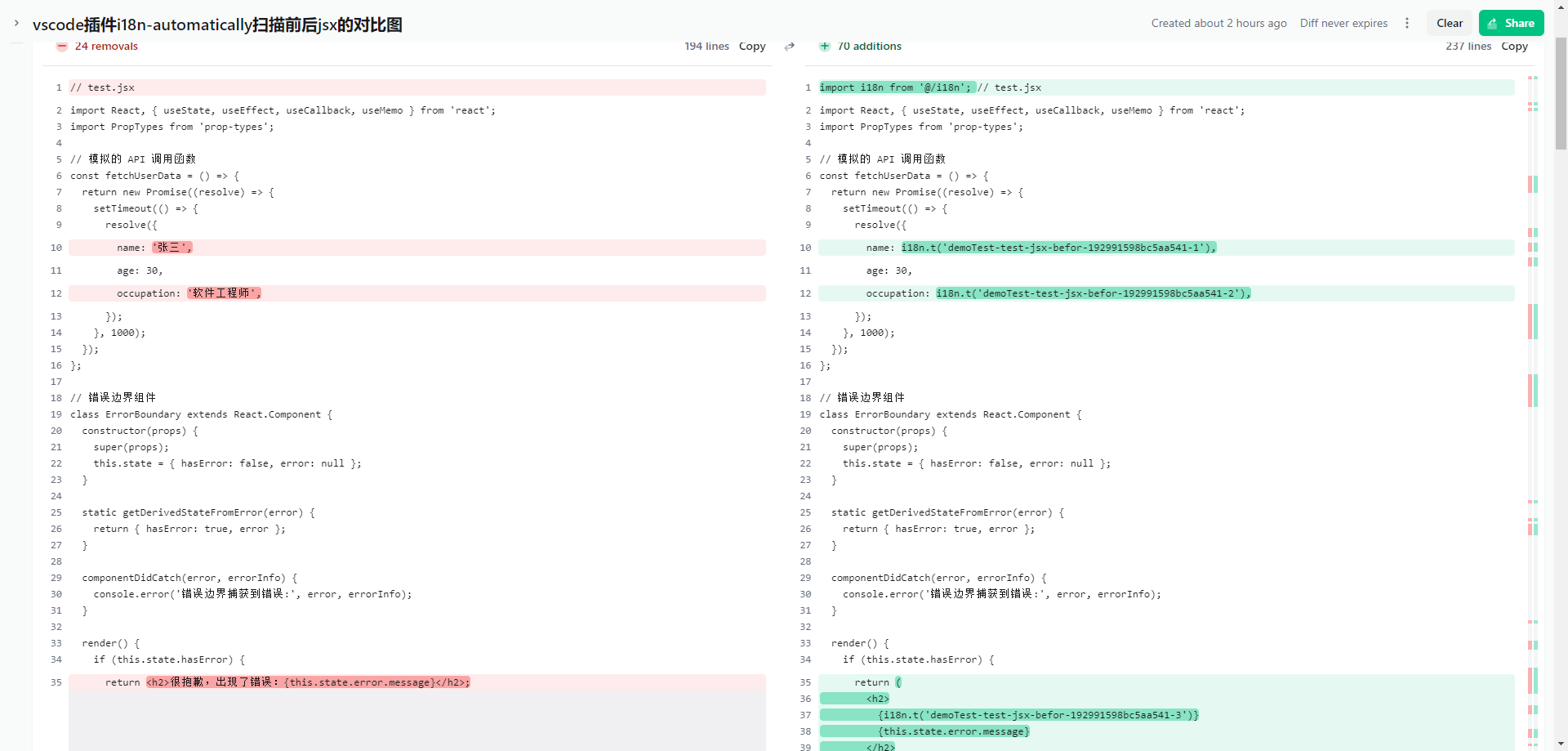
Task: Copy the right changed text
Action: point(1514,47)
